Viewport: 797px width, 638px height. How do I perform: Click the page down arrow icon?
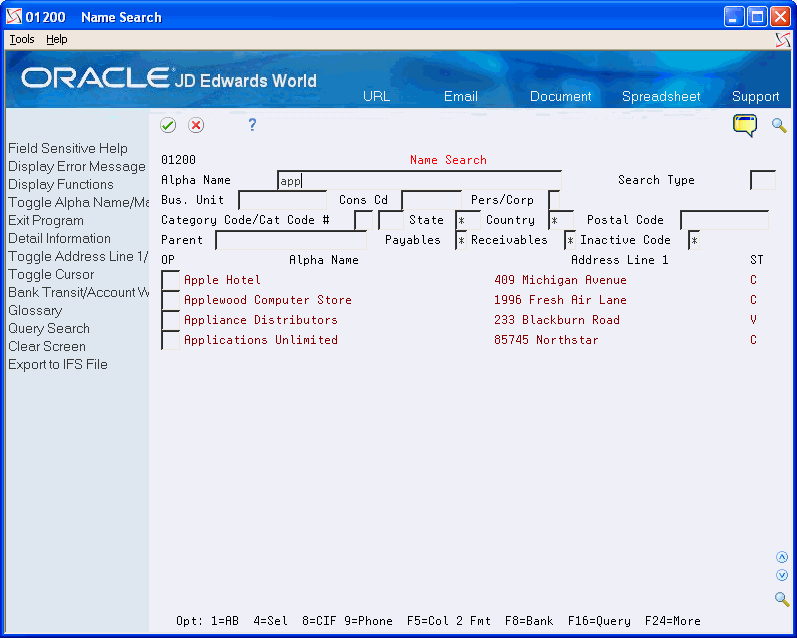pos(782,575)
